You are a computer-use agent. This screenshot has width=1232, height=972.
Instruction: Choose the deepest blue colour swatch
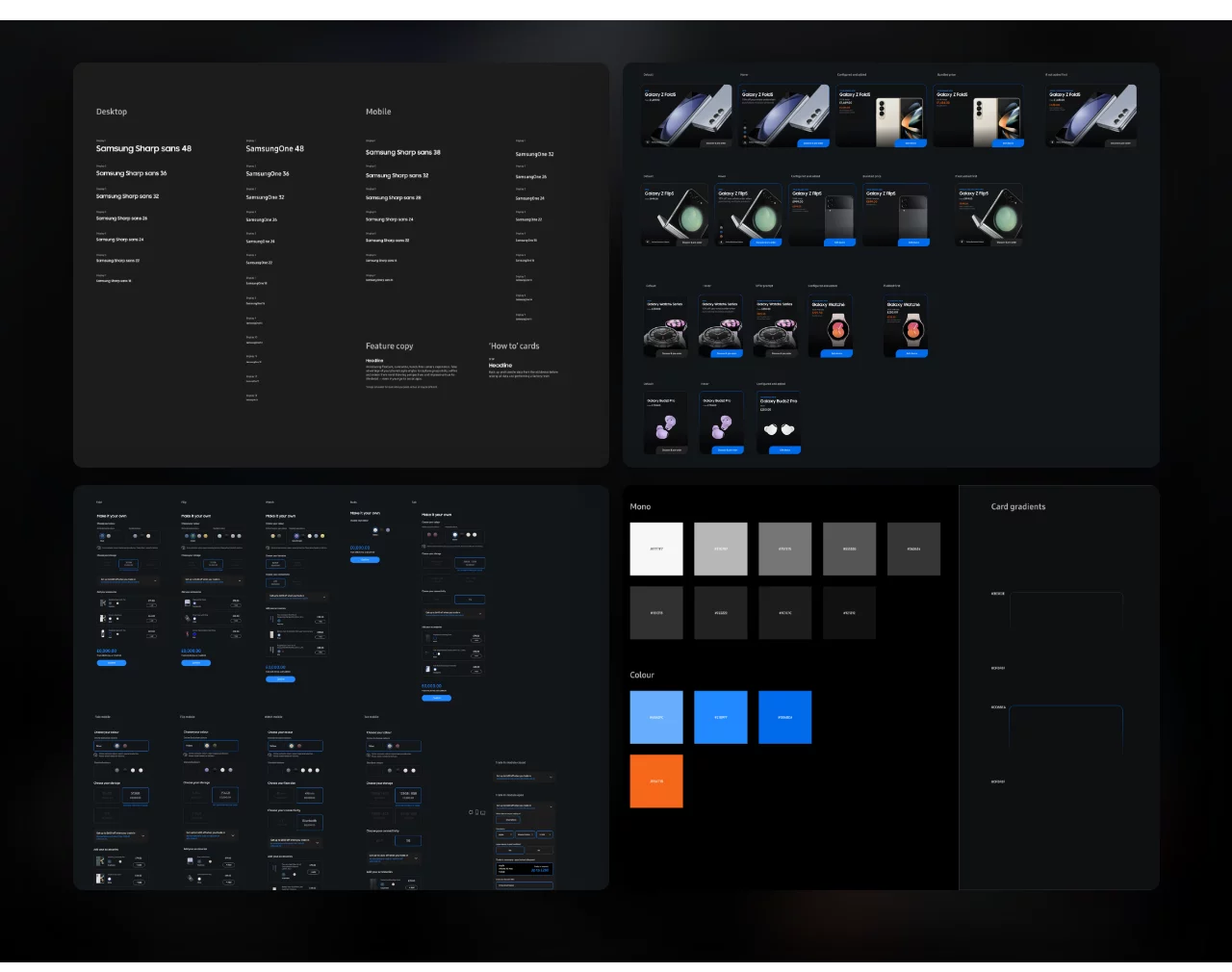[x=784, y=717]
